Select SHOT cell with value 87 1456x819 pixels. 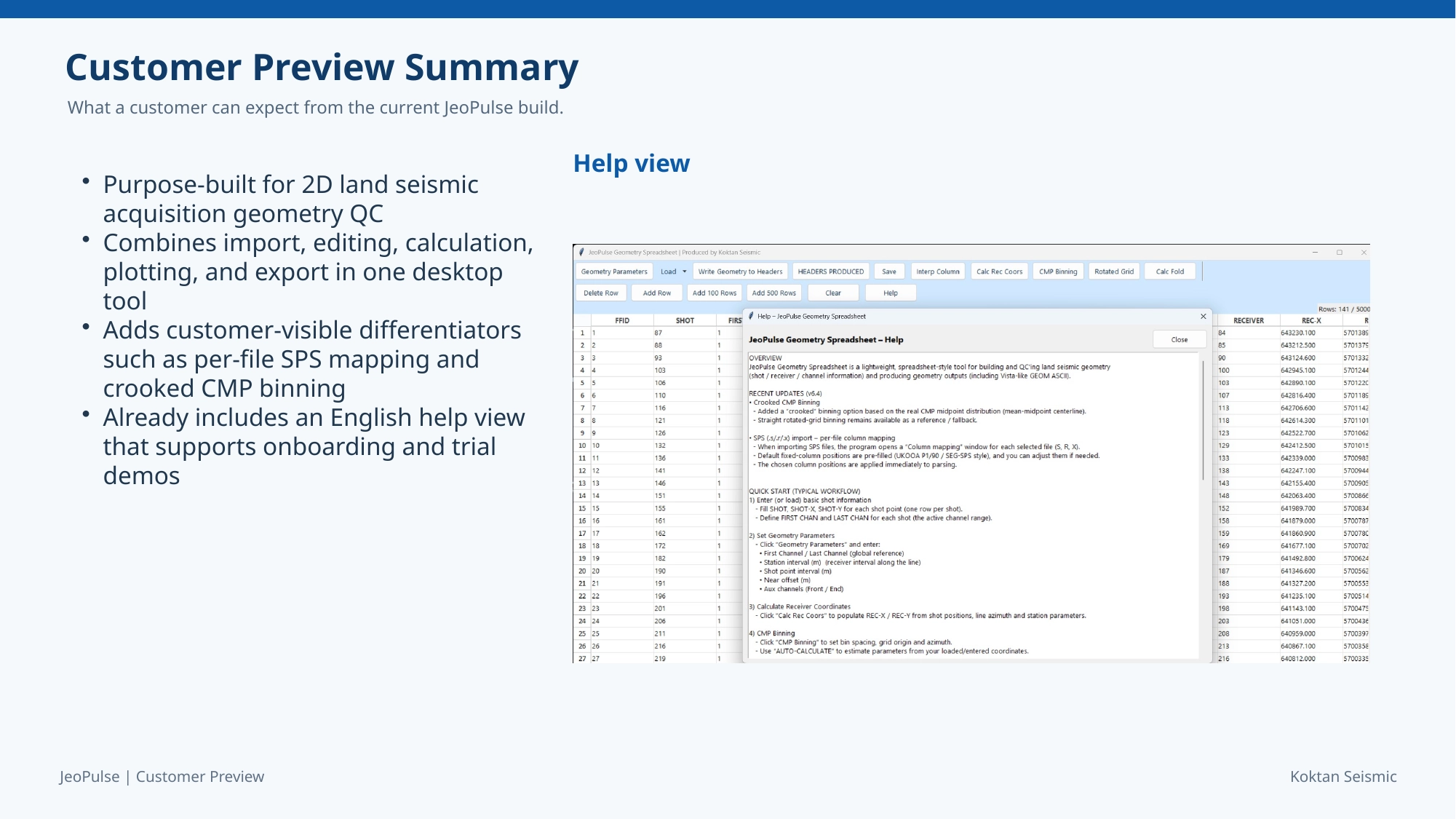coord(685,333)
